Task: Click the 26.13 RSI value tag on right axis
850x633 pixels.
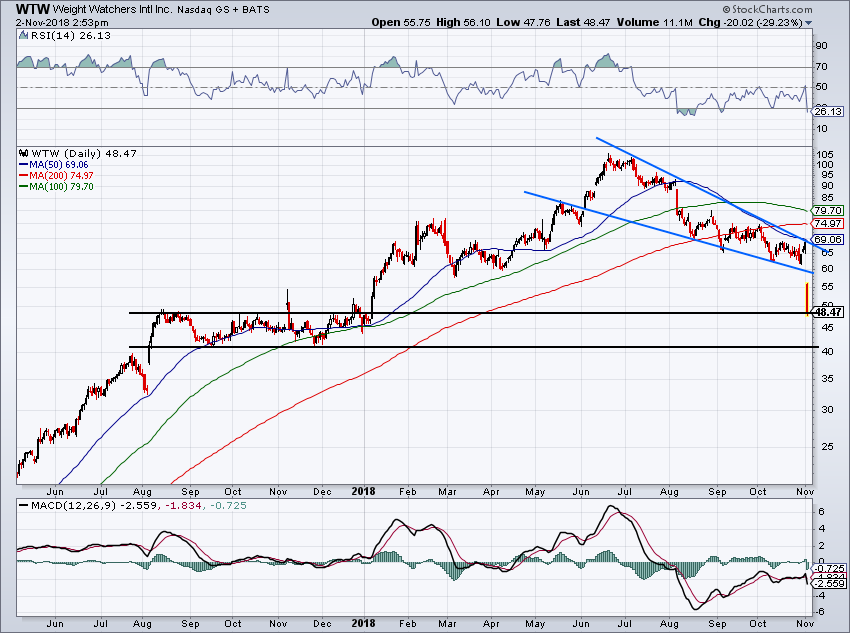Action: (x=828, y=112)
